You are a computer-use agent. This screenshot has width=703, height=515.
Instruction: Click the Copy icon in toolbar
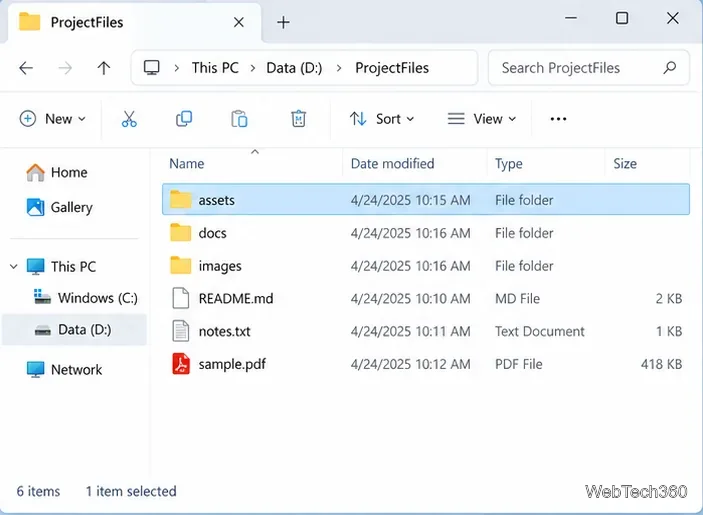(x=184, y=119)
